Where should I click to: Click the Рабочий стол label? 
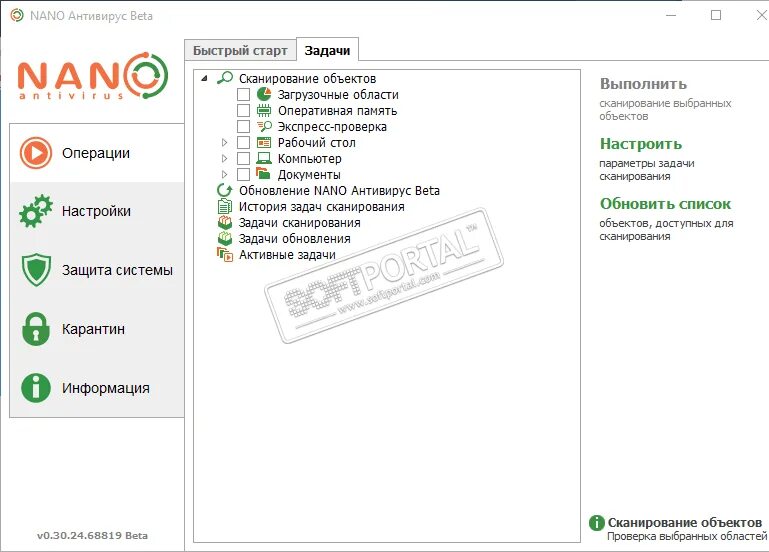[317, 143]
